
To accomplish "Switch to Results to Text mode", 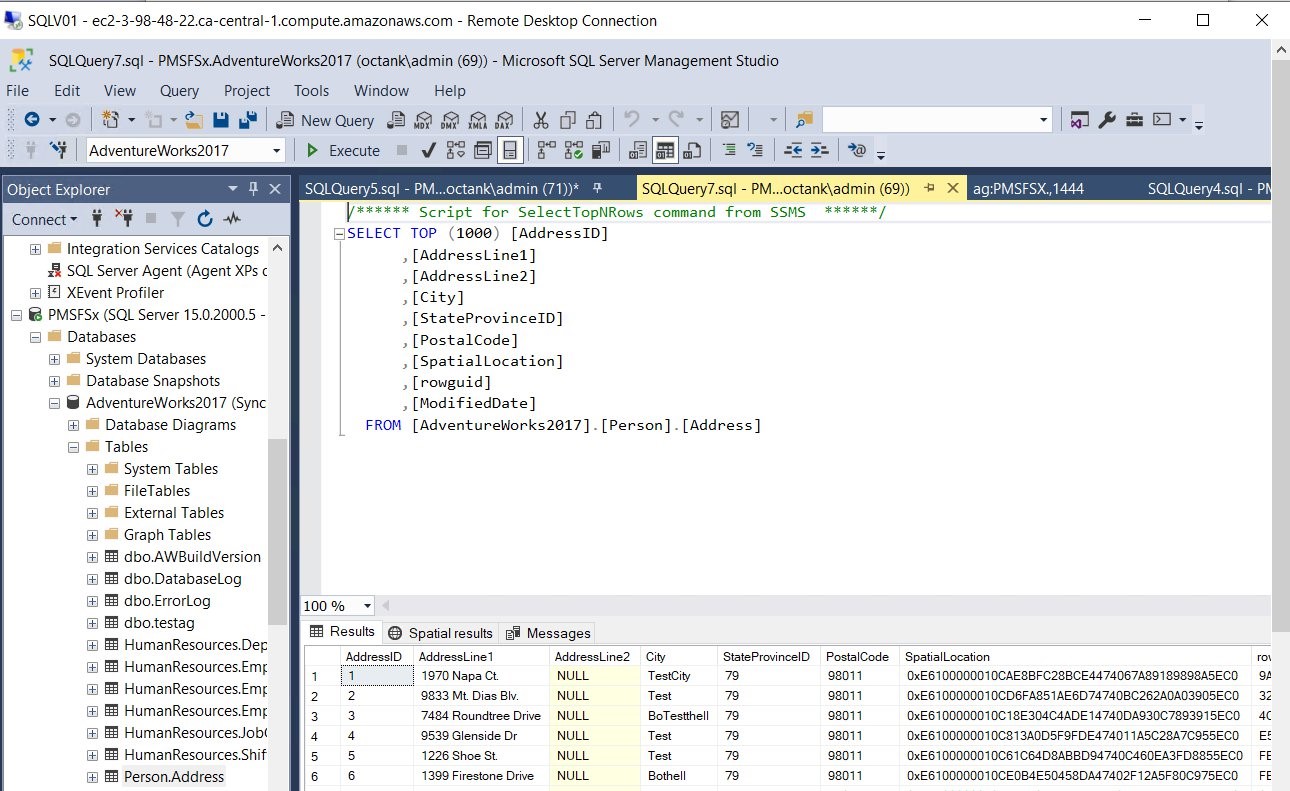I will pyautogui.click(x=637, y=150).
